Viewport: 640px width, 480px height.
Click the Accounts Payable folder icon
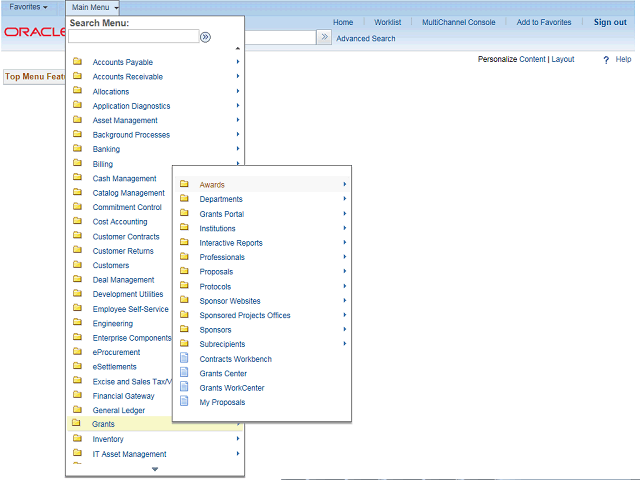coord(77,62)
